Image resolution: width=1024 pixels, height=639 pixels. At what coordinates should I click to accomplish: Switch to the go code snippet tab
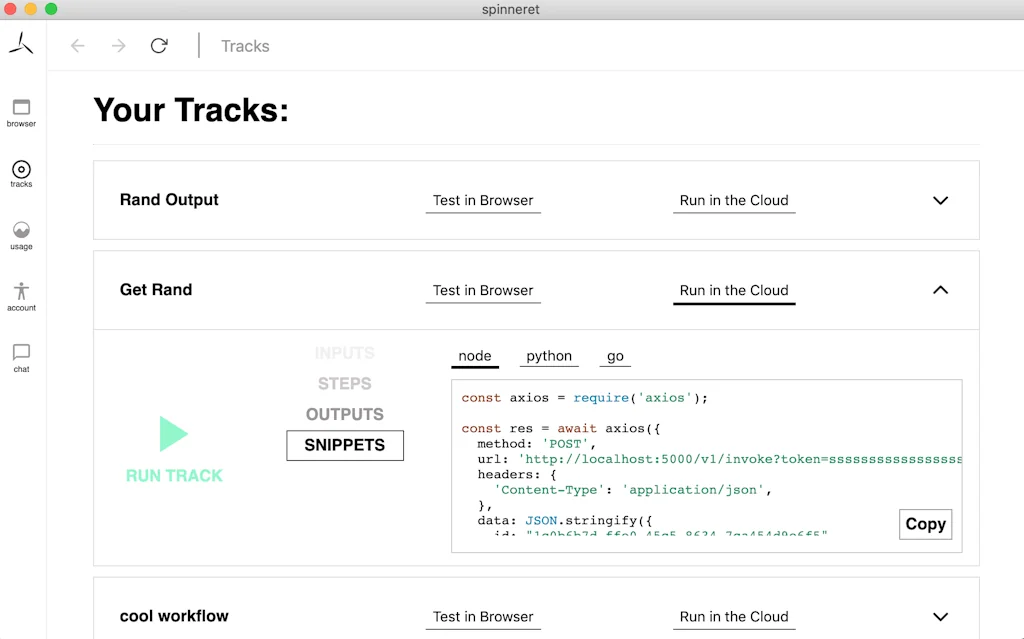615,356
